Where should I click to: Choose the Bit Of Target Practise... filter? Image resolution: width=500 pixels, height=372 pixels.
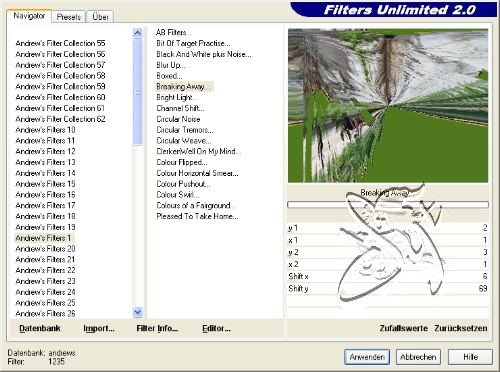(193, 43)
